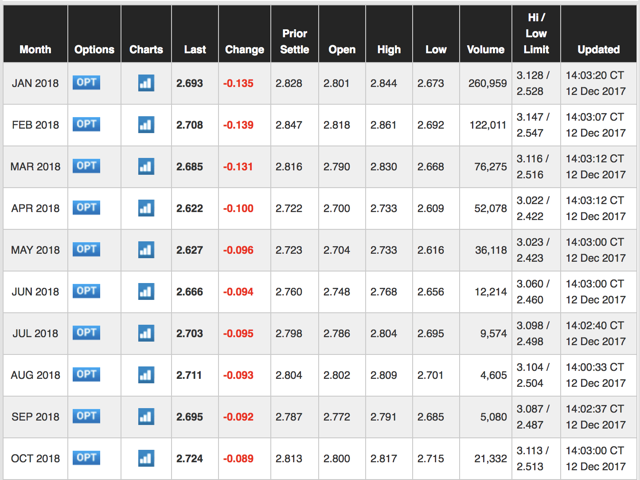The height and width of the screenshot is (480, 640).
Task: Select the JUL 2018 month cell
Action: [x=35, y=333]
